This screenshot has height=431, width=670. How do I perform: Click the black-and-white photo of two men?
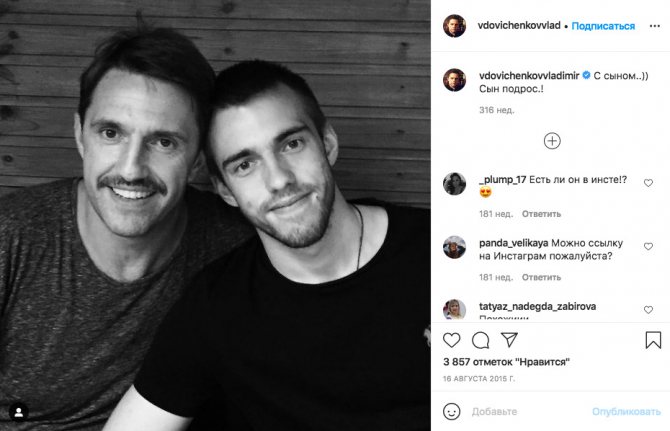215,215
